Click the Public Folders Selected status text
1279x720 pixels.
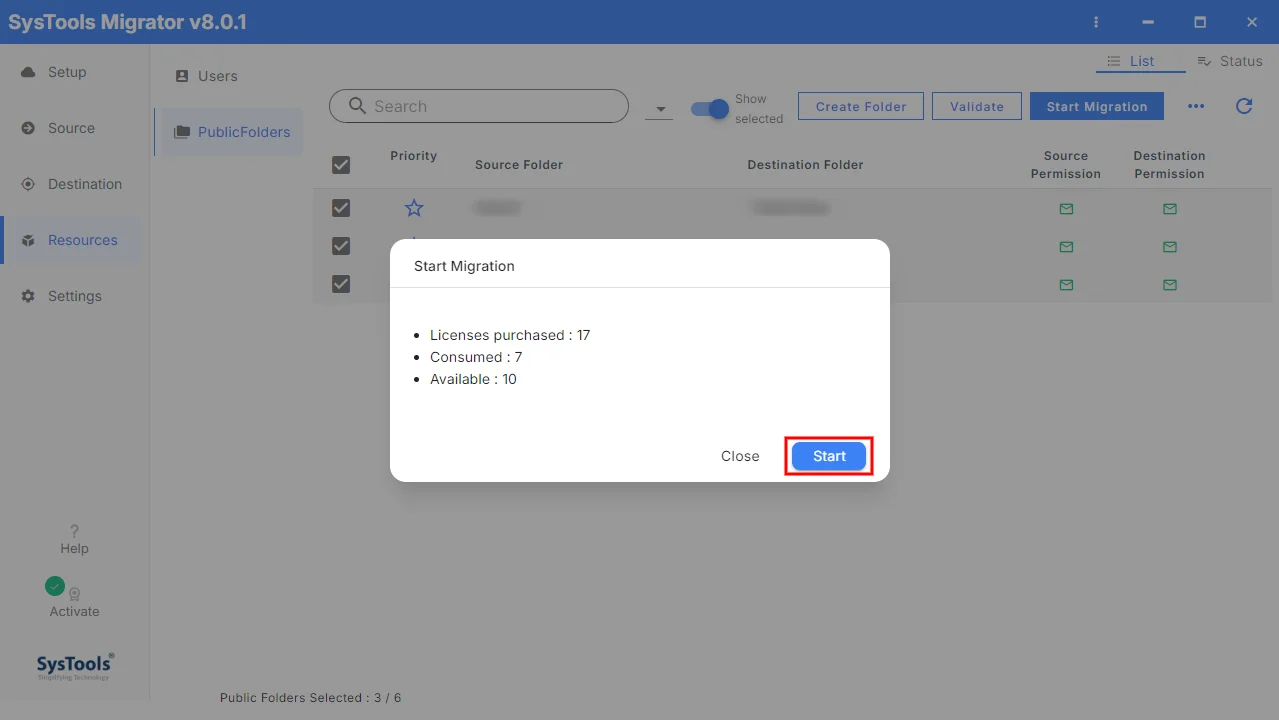[310, 698]
